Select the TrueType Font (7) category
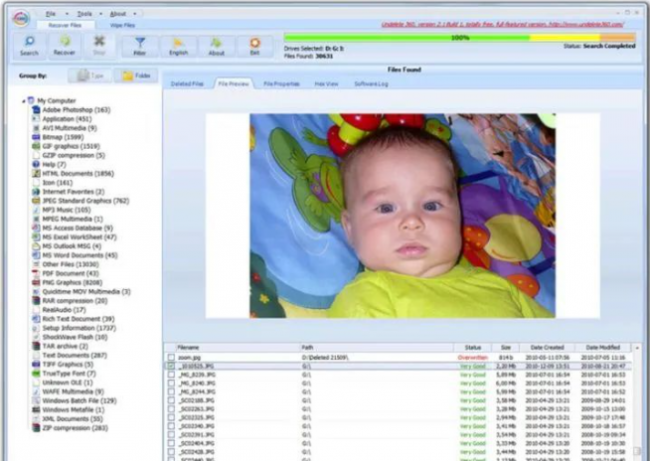The width and height of the screenshot is (650, 461). pyautogui.click(x=64, y=374)
